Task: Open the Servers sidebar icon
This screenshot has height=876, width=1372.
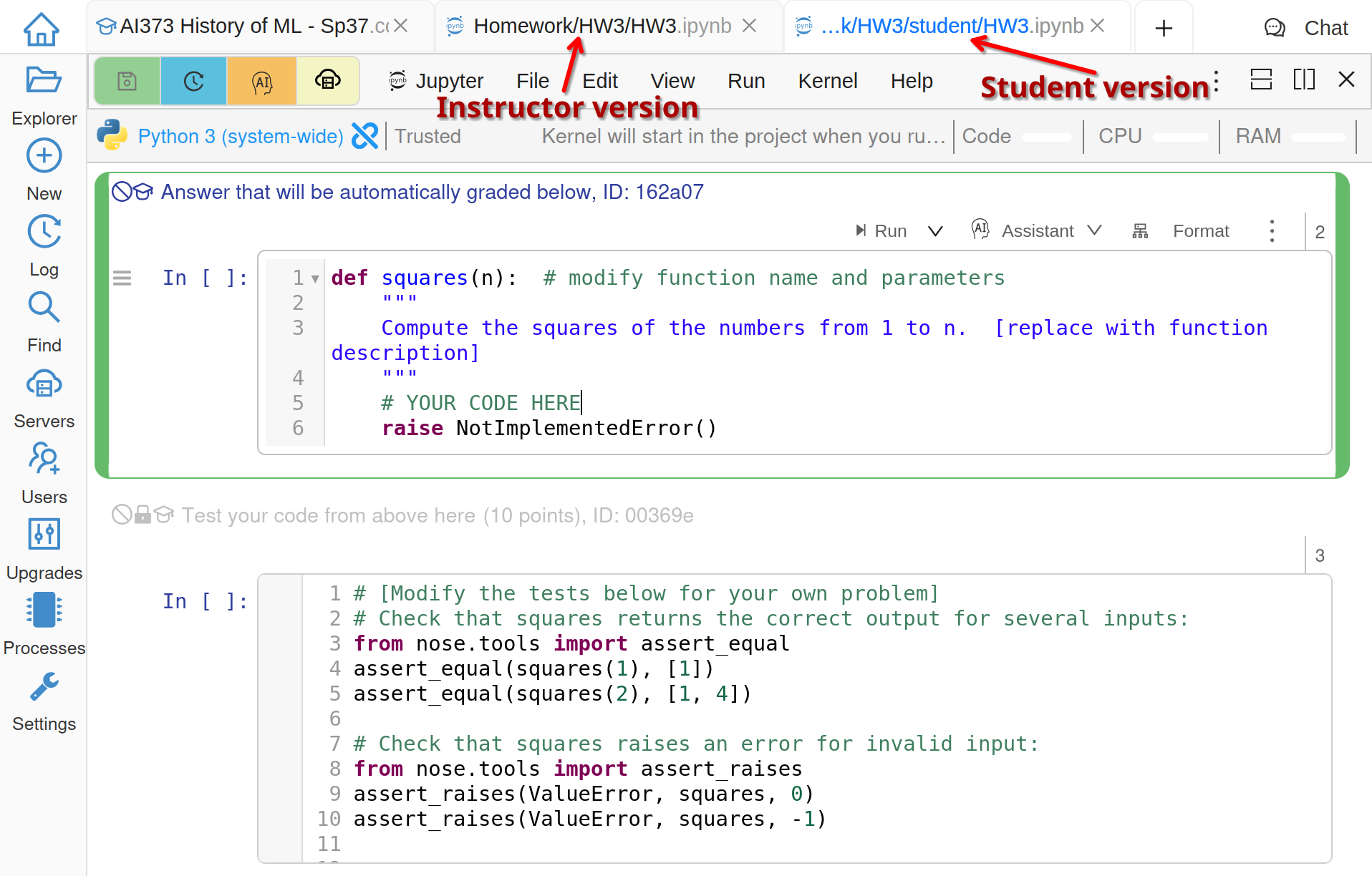Action: (x=44, y=384)
